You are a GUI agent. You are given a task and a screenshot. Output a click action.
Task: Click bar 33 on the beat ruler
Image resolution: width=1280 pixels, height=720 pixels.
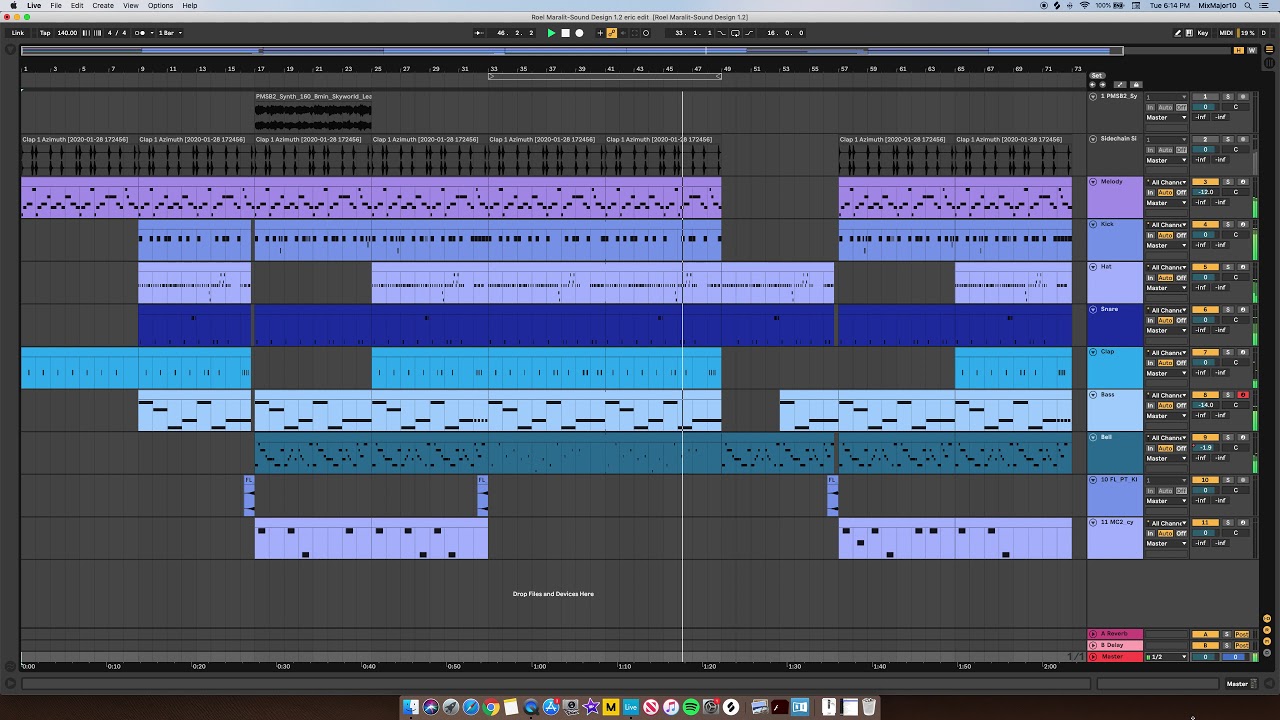pos(494,69)
